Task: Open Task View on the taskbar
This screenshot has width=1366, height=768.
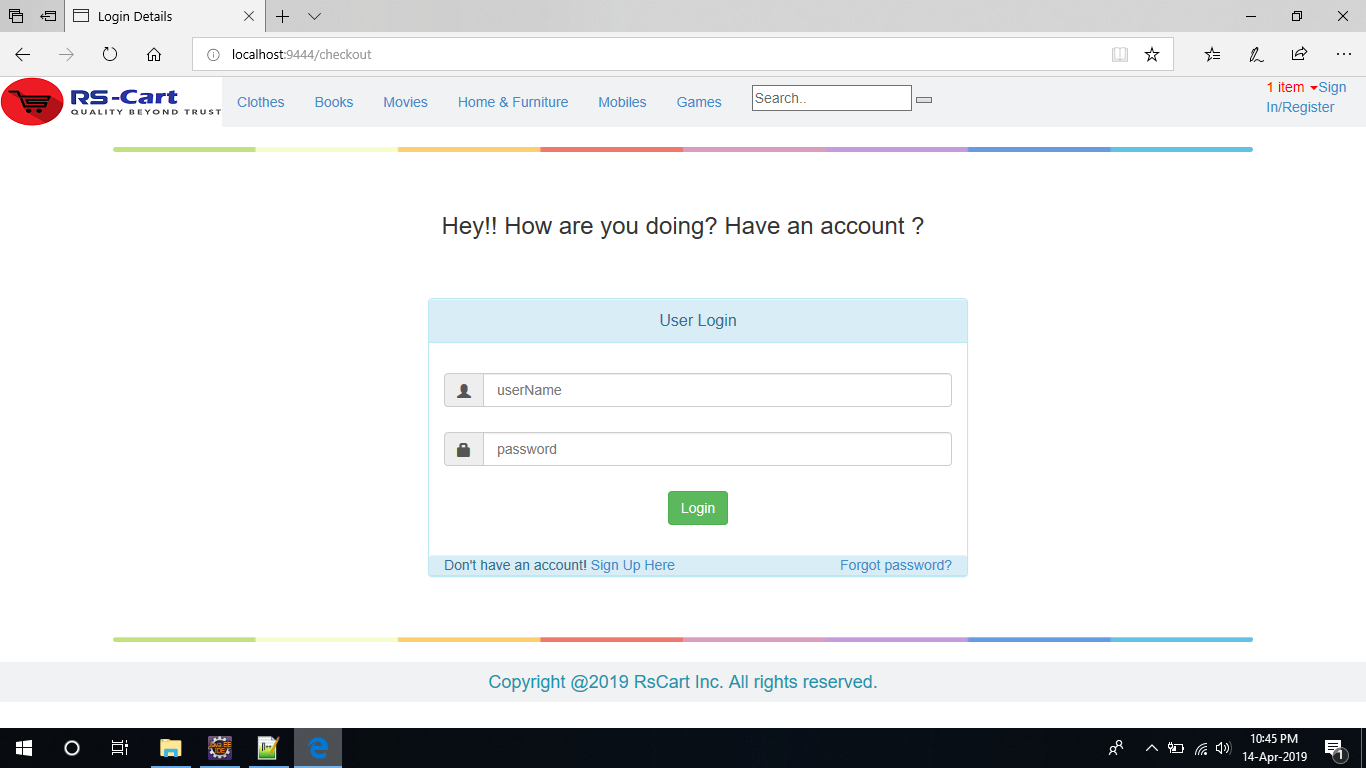Action: [120, 748]
